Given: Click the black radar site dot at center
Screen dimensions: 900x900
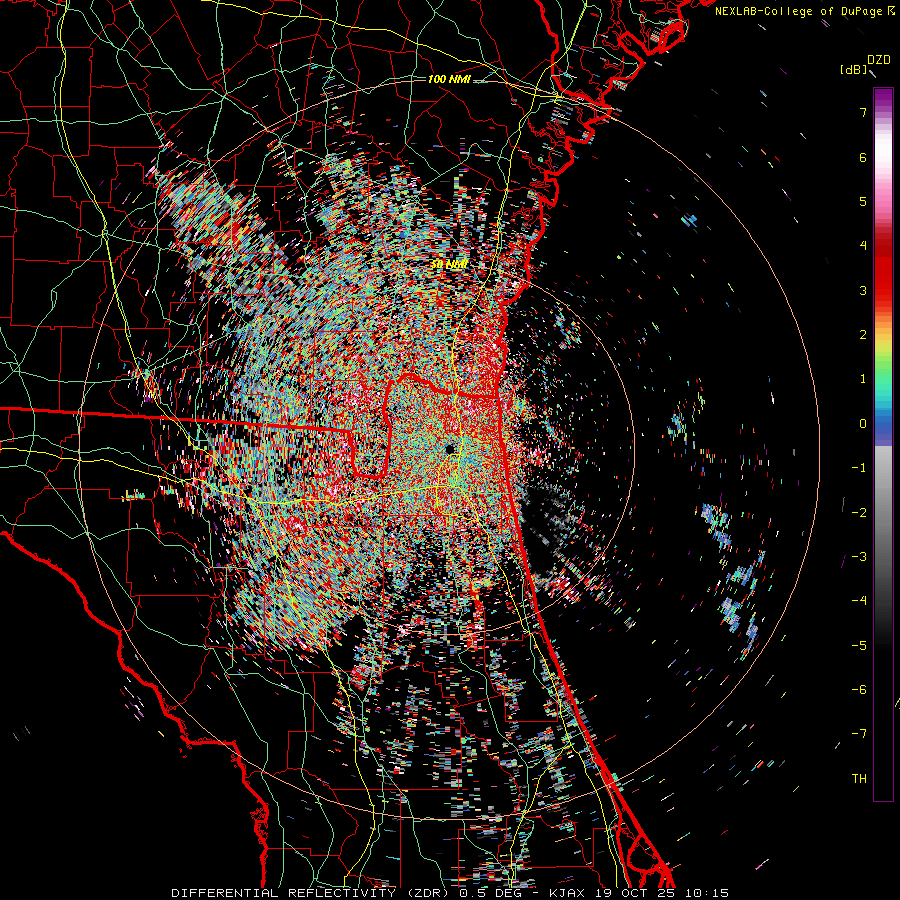Looking at the screenshot, I should click(449, 448).
